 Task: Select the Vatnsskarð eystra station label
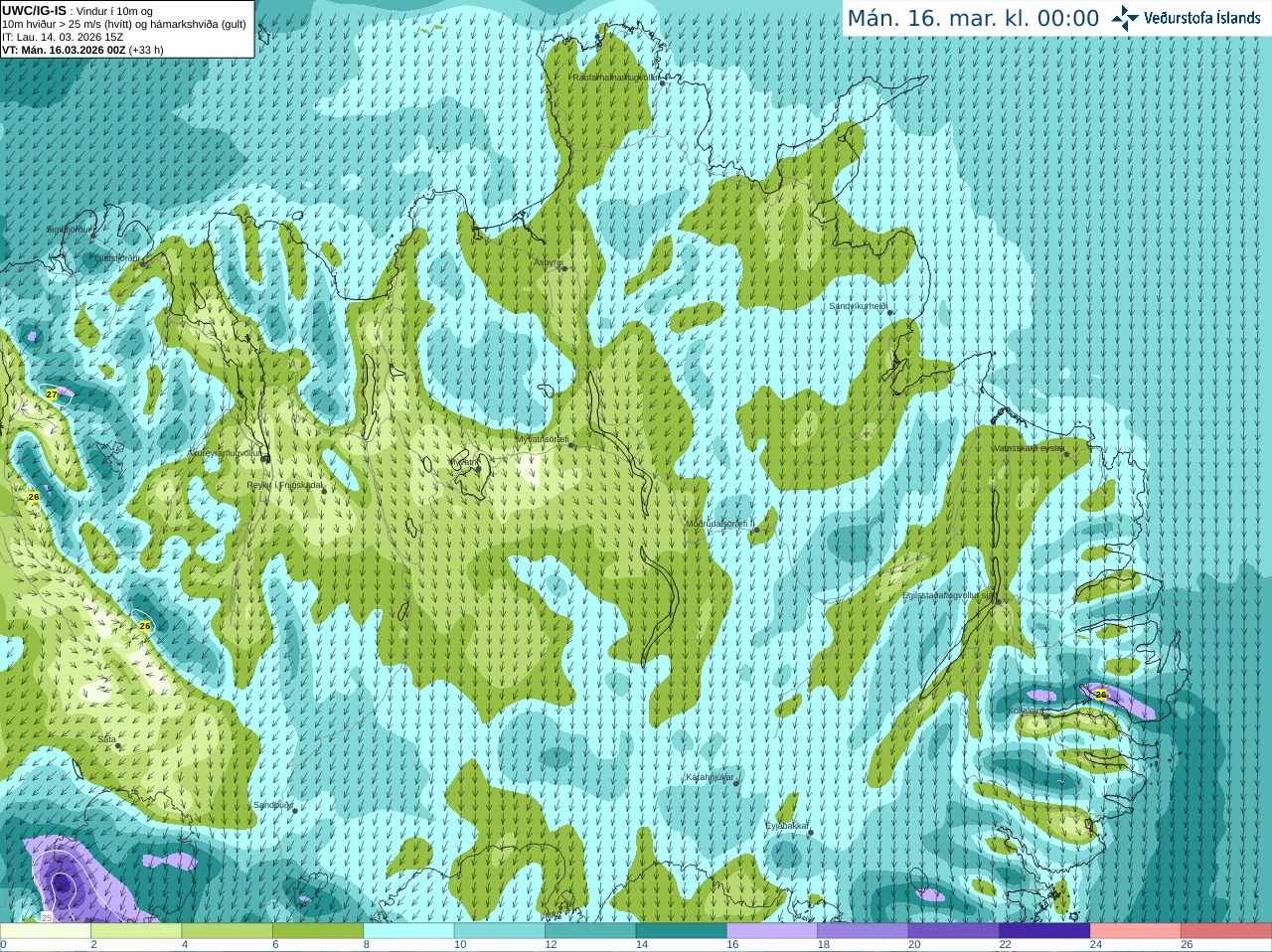click(x=1029, y=448)
